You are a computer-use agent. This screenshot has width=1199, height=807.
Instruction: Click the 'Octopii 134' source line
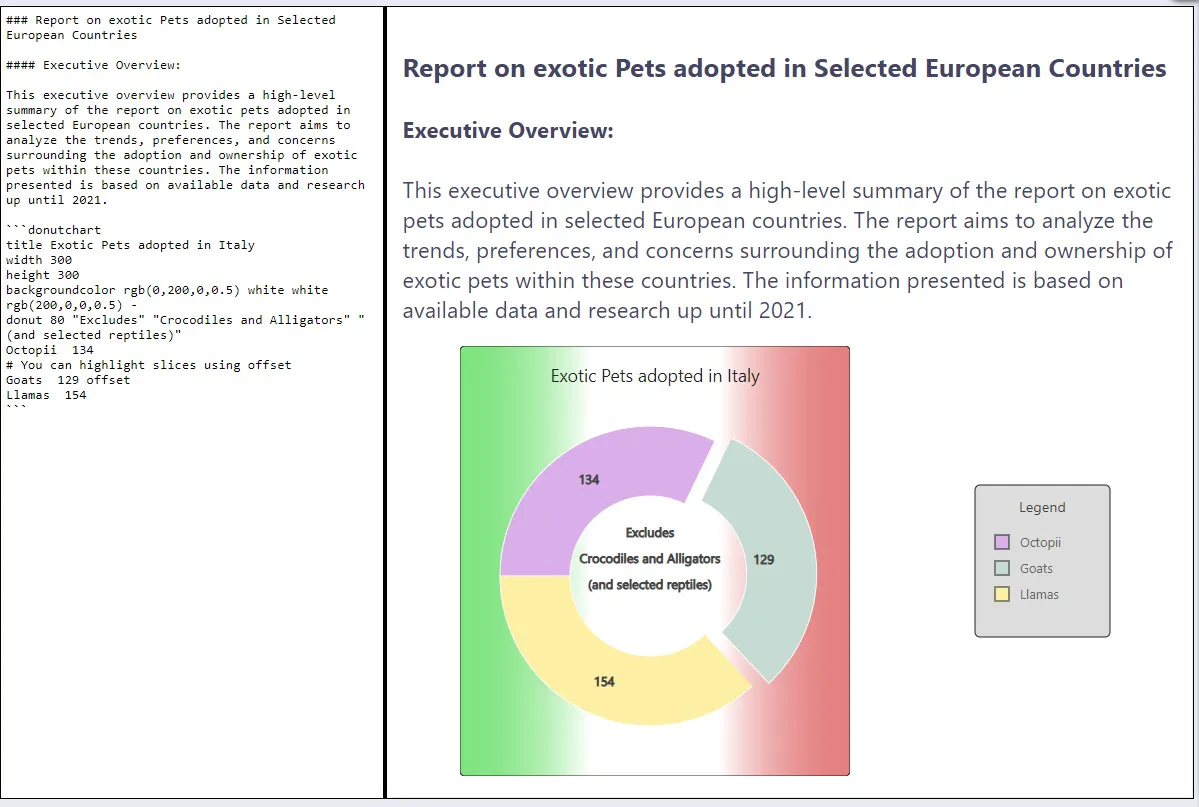point(50,350)
